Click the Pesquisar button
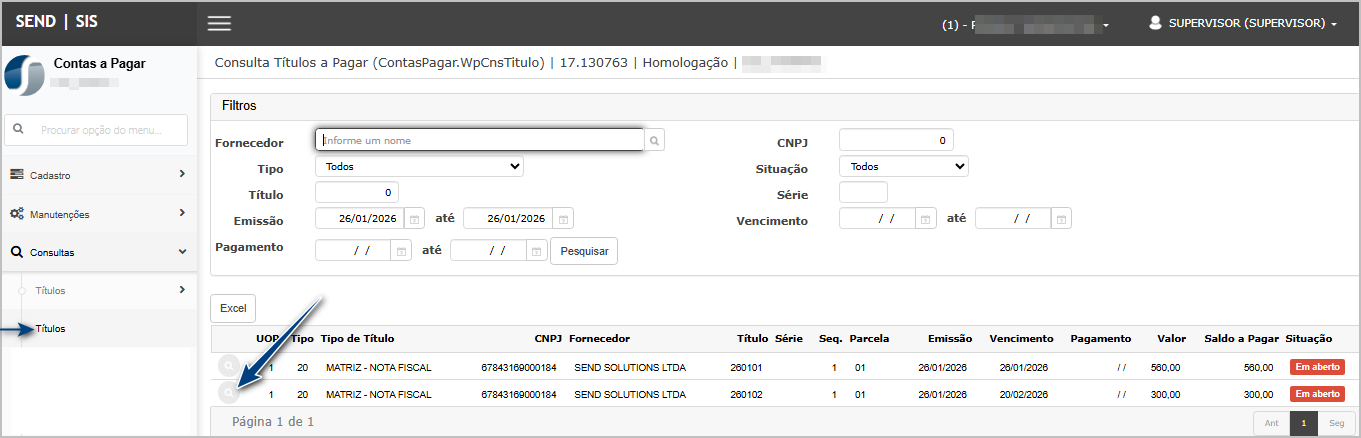This screenshot has width=1361, height=438. pos(584,251)
